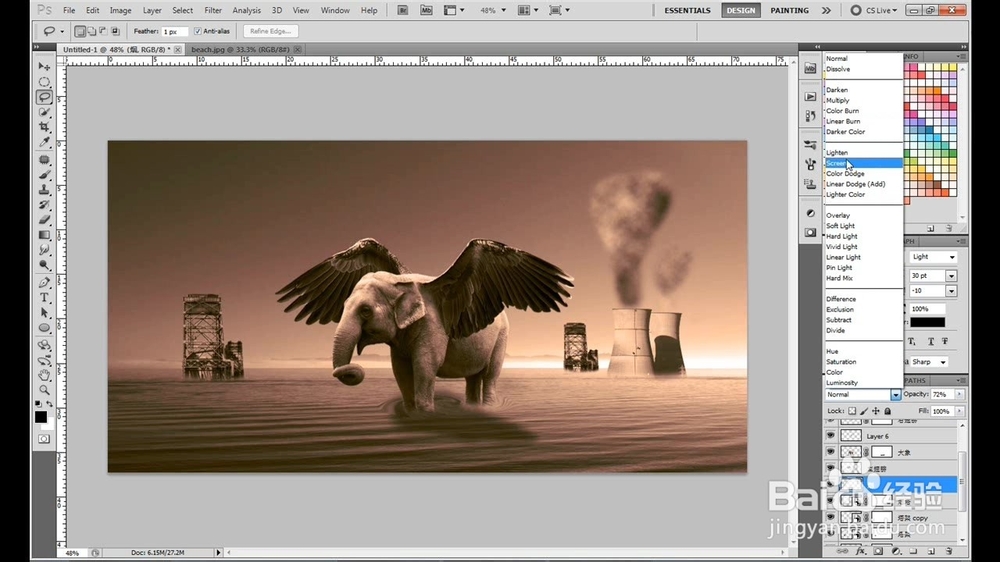
Task: Select the Path Selection tool
Action: tap(44, 313)
